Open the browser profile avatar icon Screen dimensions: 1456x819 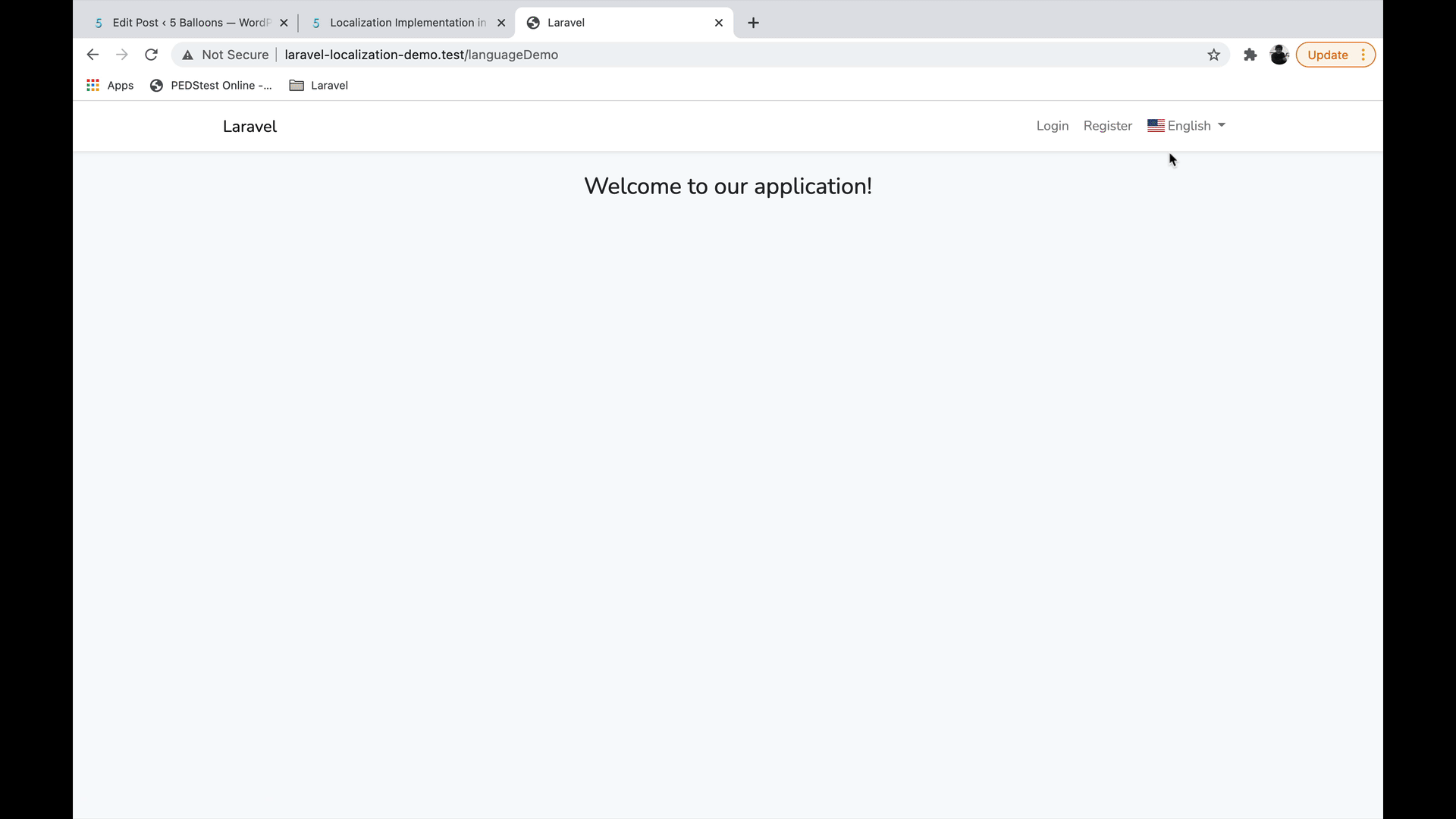(x=1279, y=55)
